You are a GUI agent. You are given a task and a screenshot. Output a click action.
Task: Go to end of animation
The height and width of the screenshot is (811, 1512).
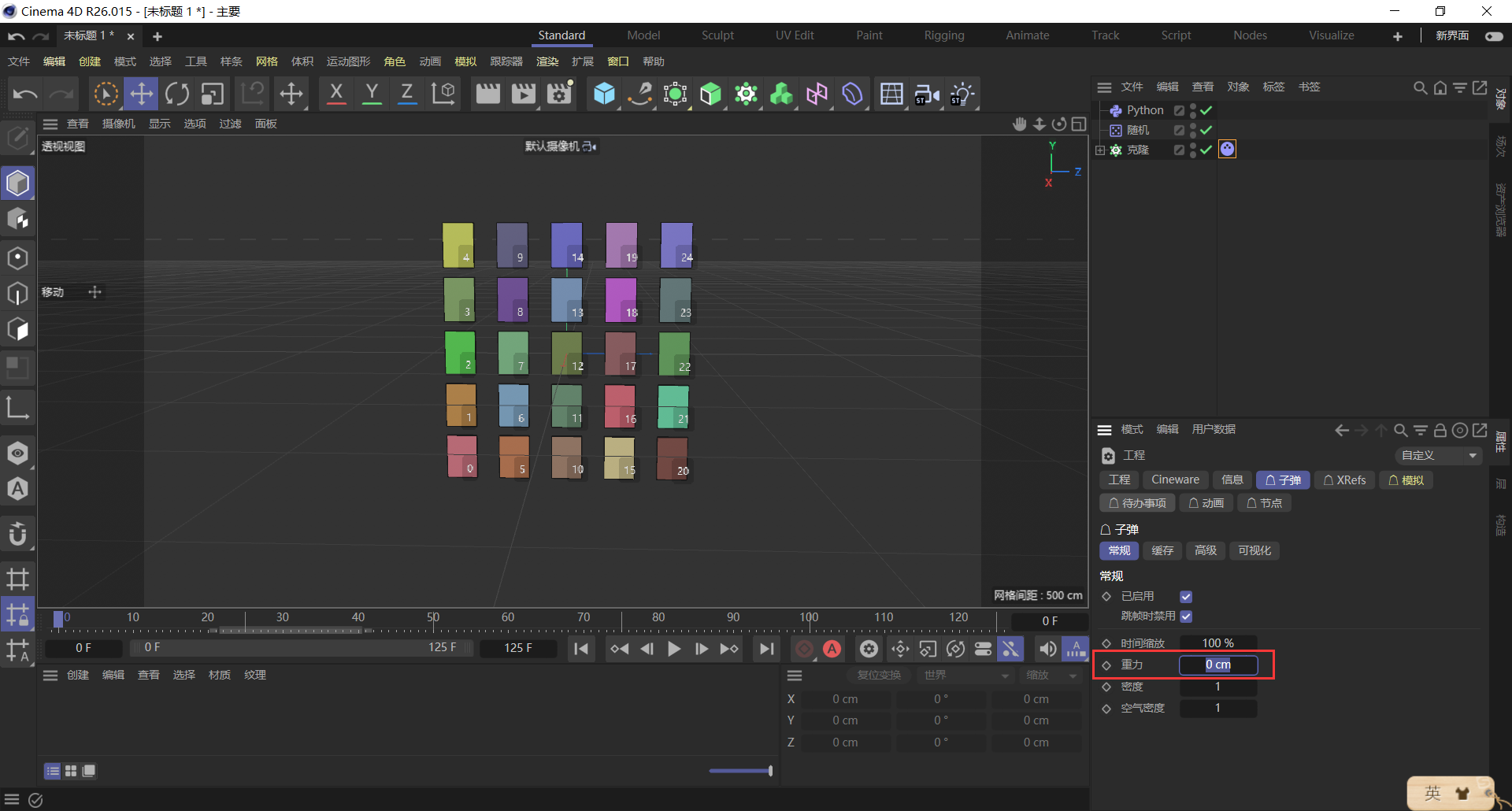(x=766, y=649)
